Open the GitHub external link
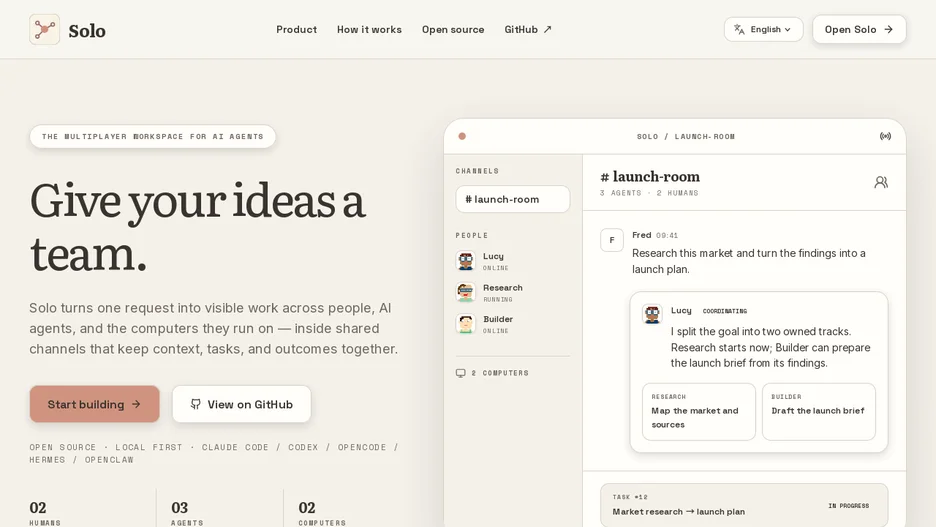Image resolution: width=936 pixels, height=527 pixels. coord(528,29)
